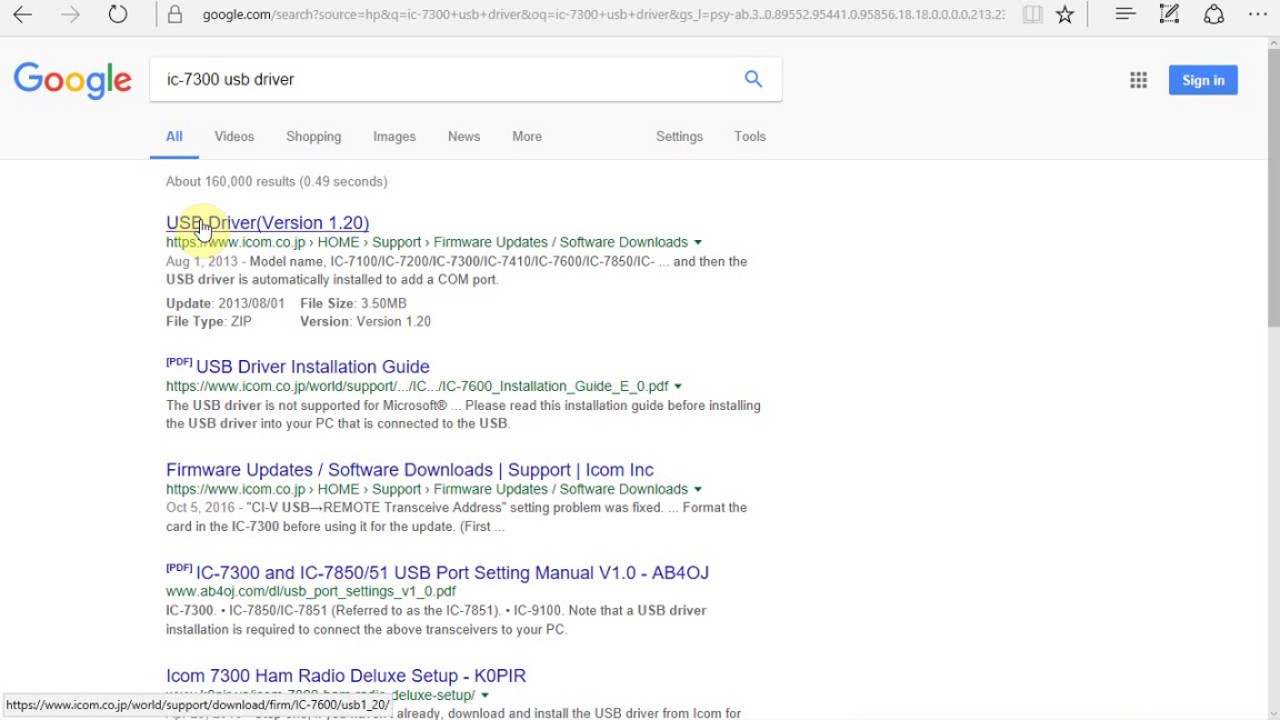Open the Hub lines icon
The width and height of the screenshot is (1280, 720).
1125,15
